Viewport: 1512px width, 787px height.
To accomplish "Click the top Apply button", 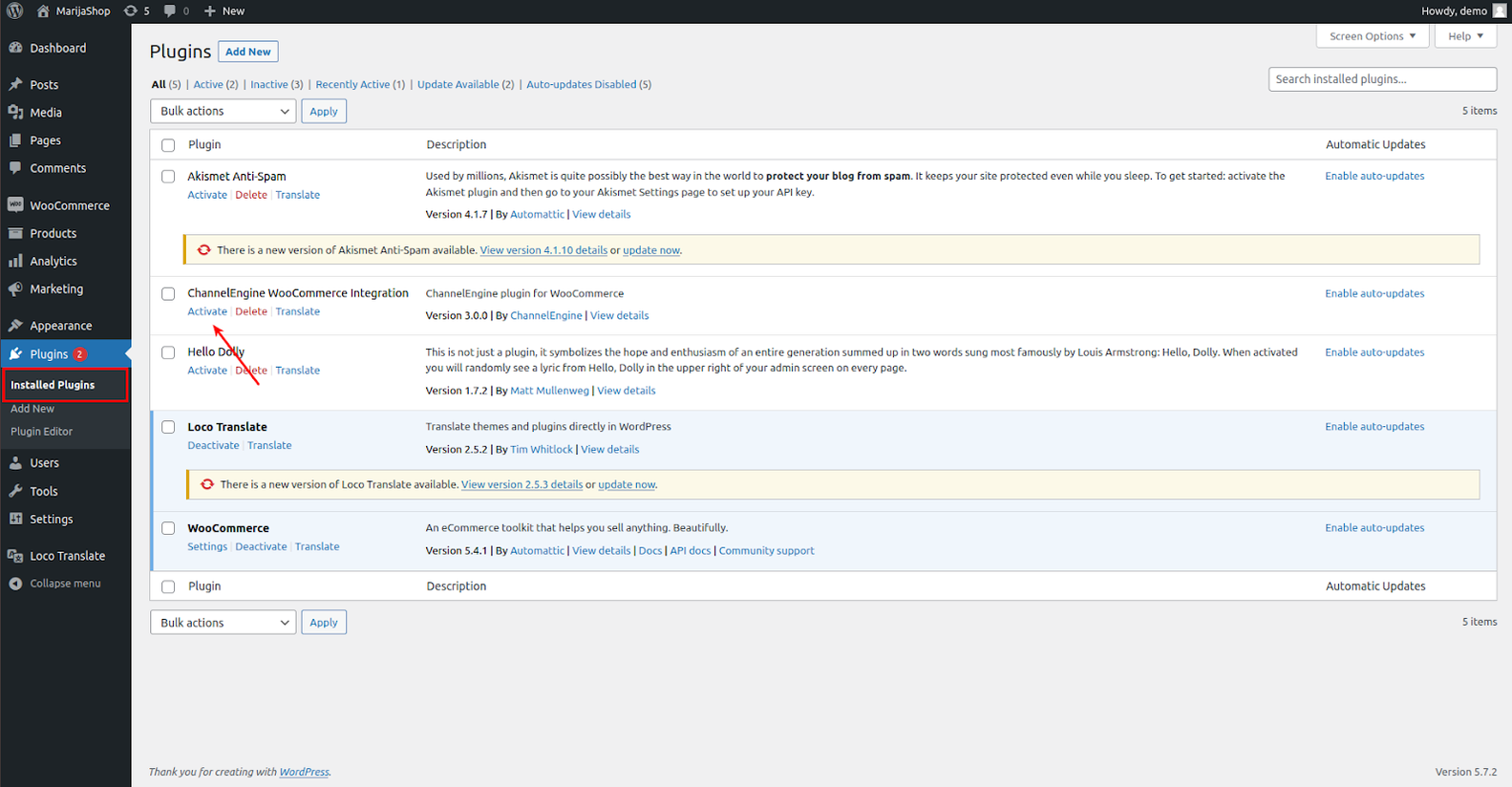I will point(324,111).
